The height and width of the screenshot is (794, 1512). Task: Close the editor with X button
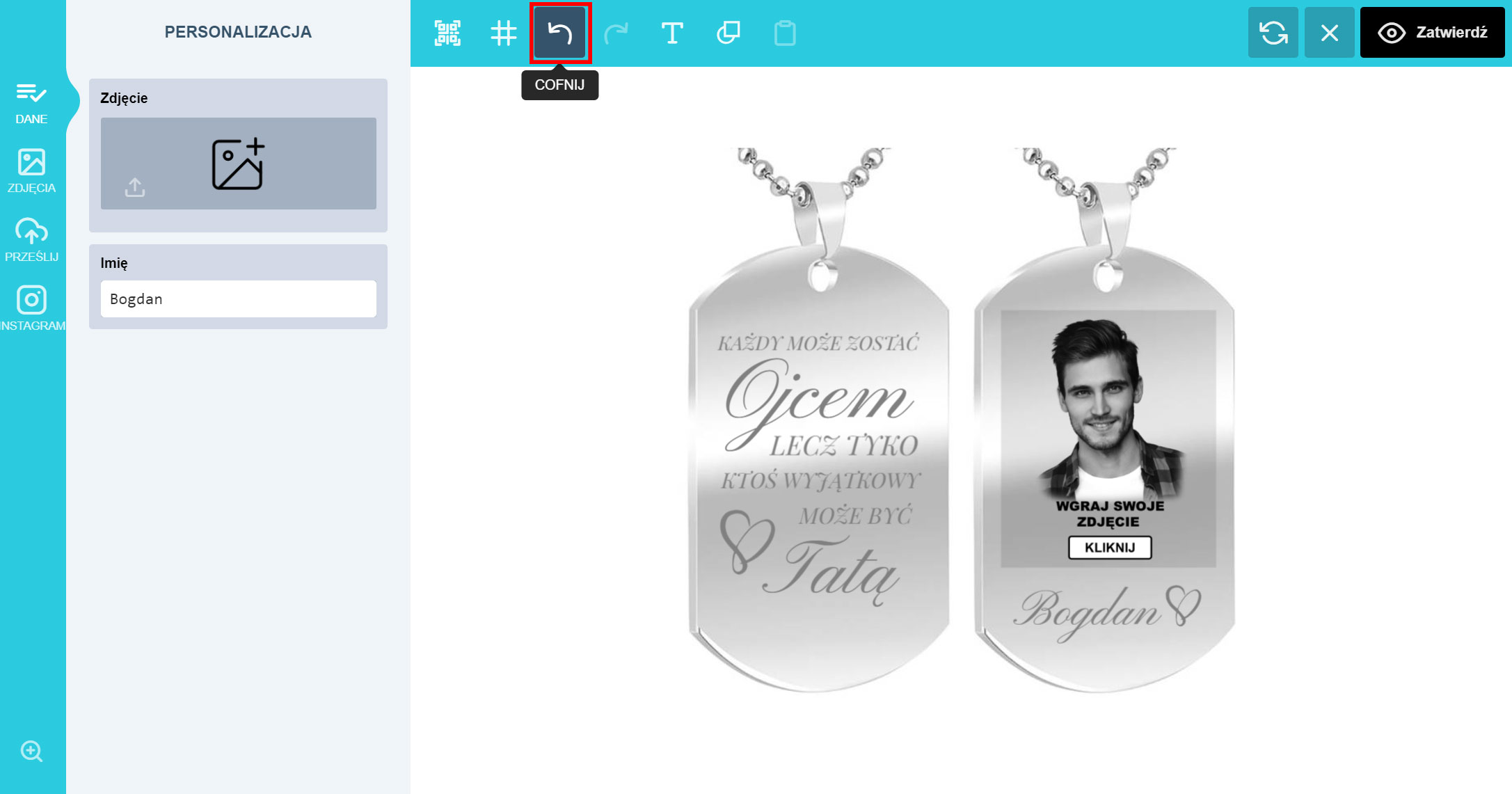point(1329,33)
